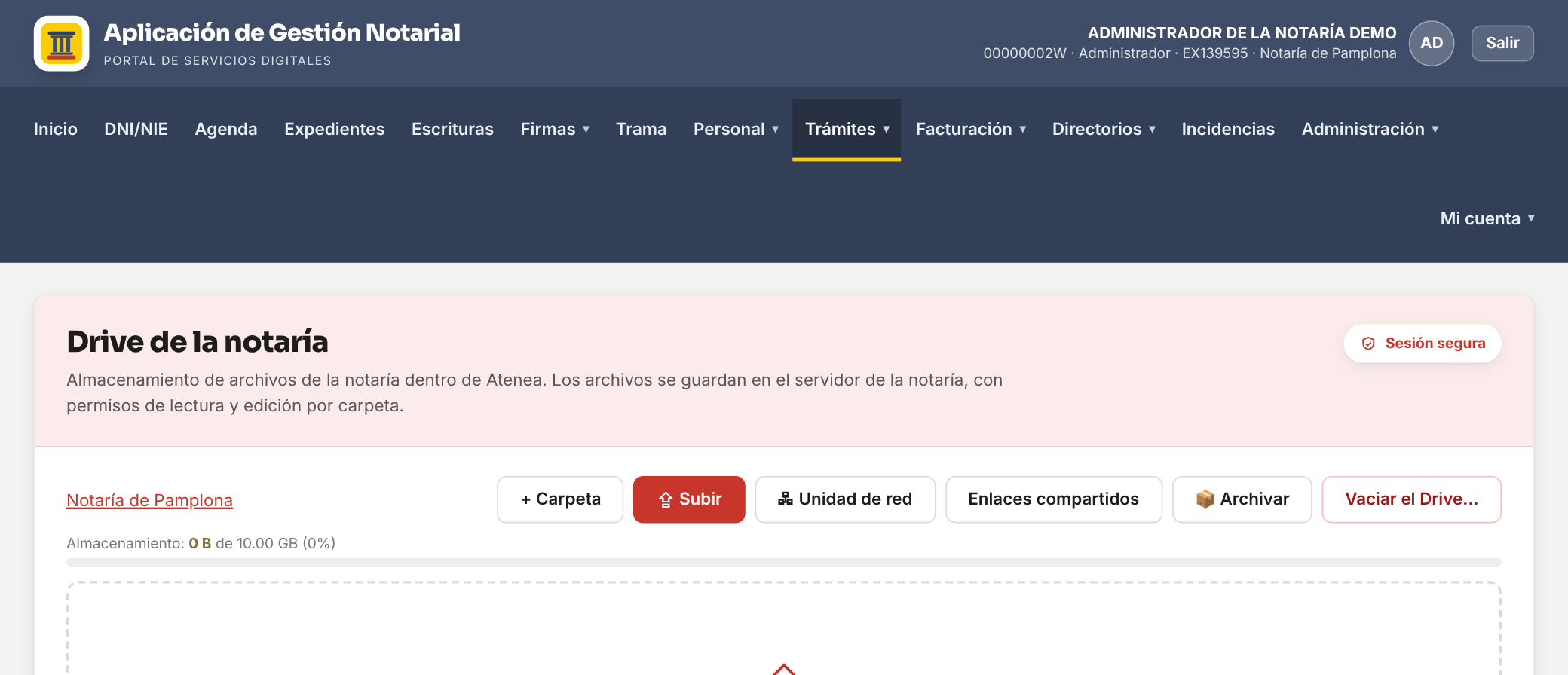Navigate to Escrituras
Image resolution: width=1568 pixels, height=675 pixels.
coord(452,130)
